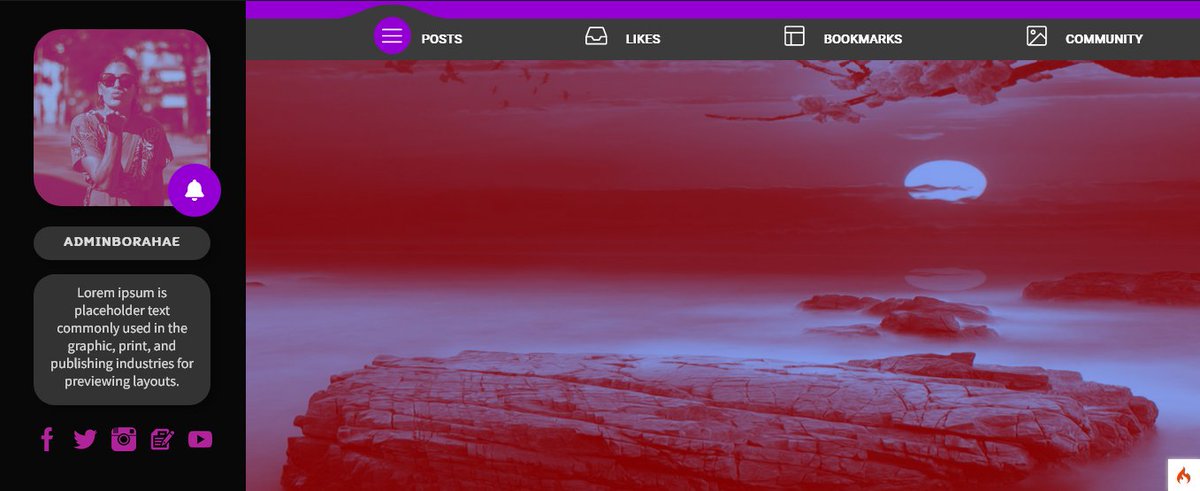Go to the Community tab
This screenshot has height=491, width=1200.
pos(1104,39)
